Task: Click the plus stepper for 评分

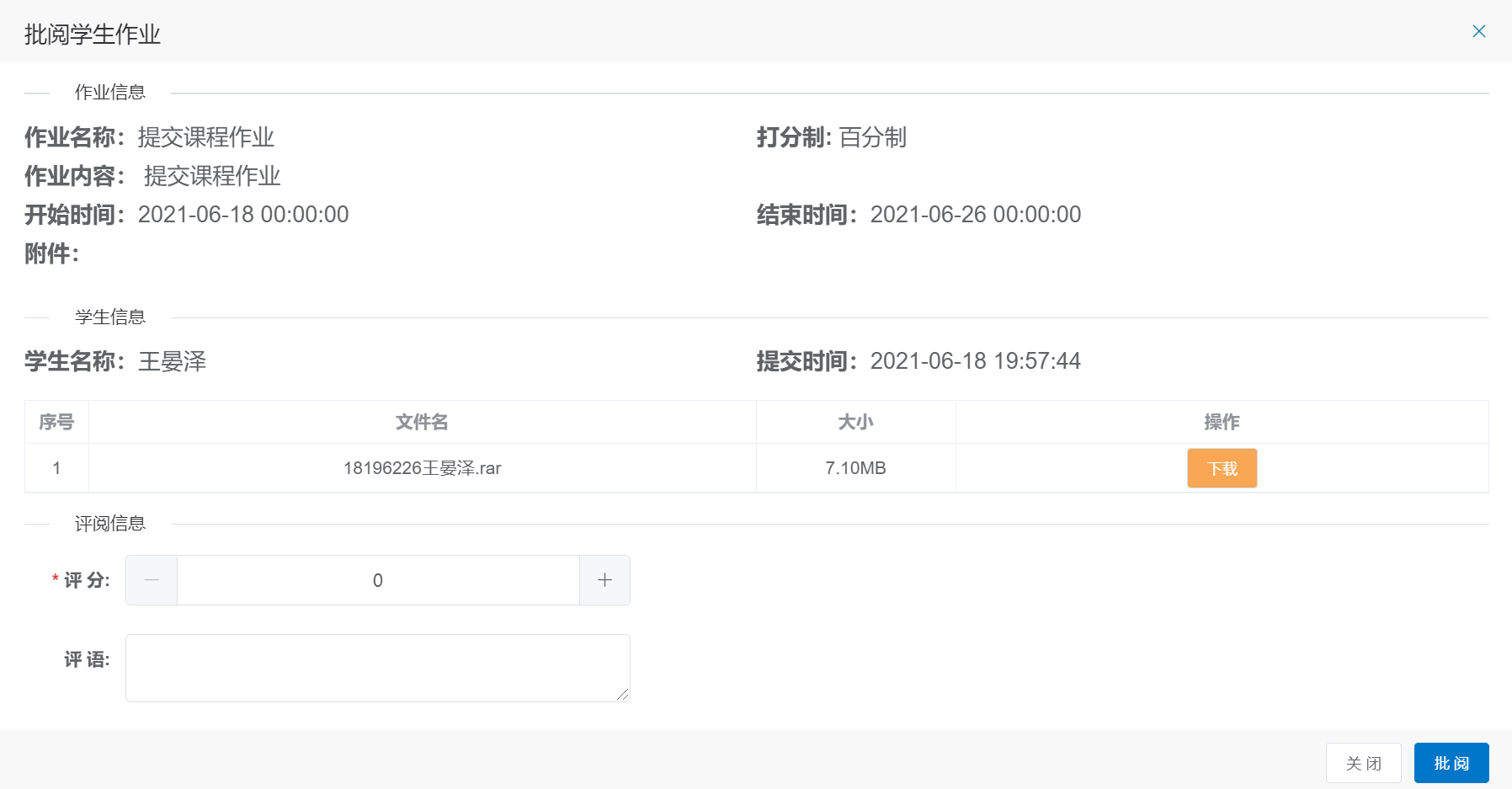Action: click(x=604, y=580)
